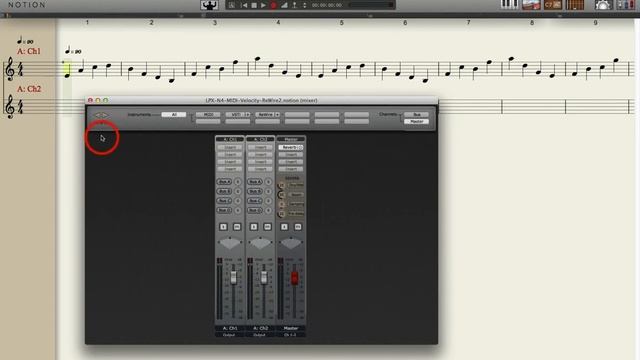The width and height of the screenshot is (640, 360).
Task: Toggle the Bus channels filter
Action: coord(416,115)
